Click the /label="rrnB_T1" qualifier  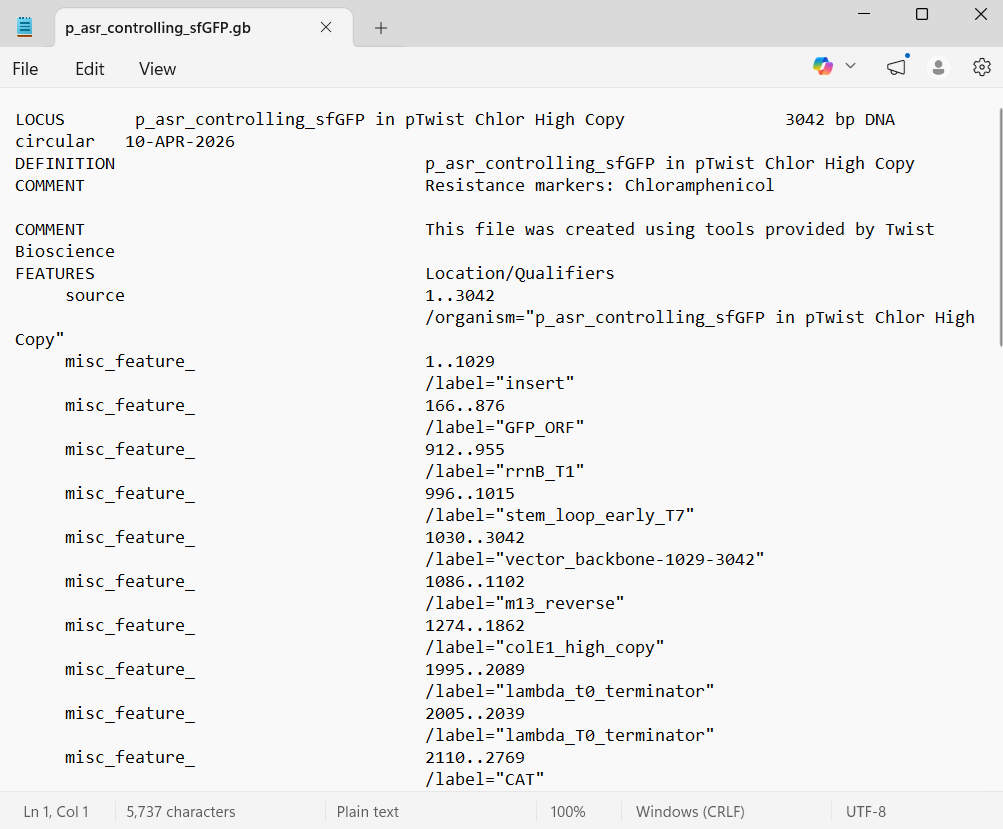[x=505, y=472]
